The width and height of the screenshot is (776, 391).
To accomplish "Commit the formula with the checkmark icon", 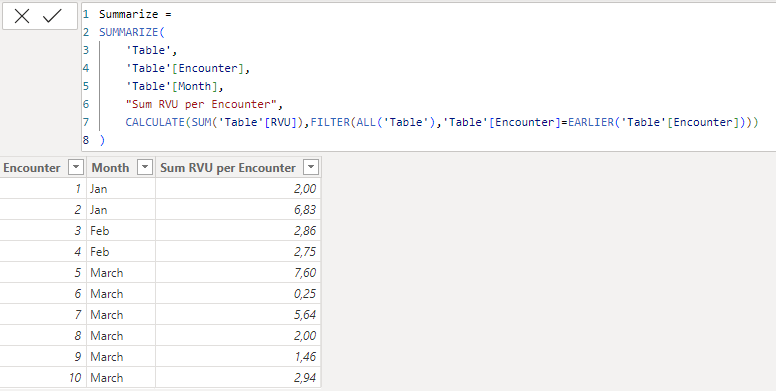I will [52, 16].
